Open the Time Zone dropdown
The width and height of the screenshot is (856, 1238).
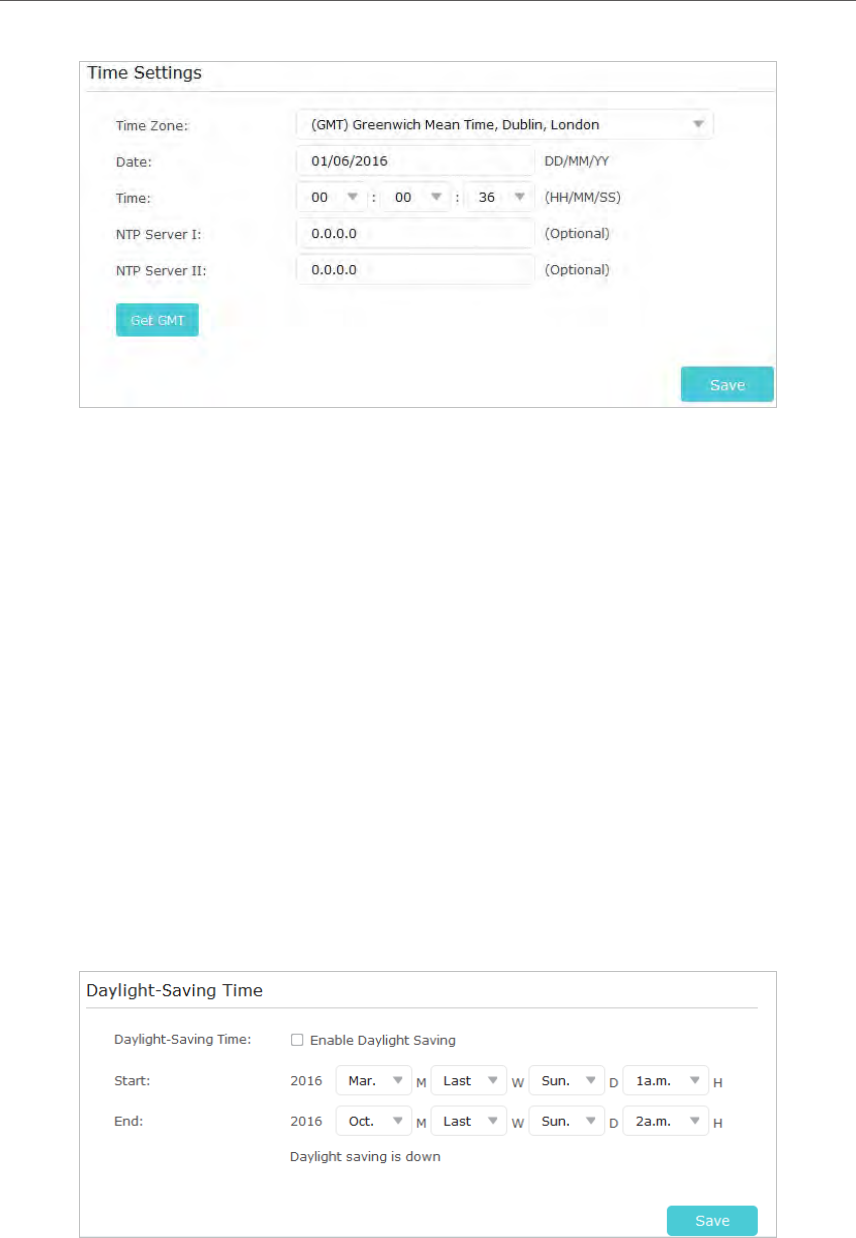pos(504,125)
